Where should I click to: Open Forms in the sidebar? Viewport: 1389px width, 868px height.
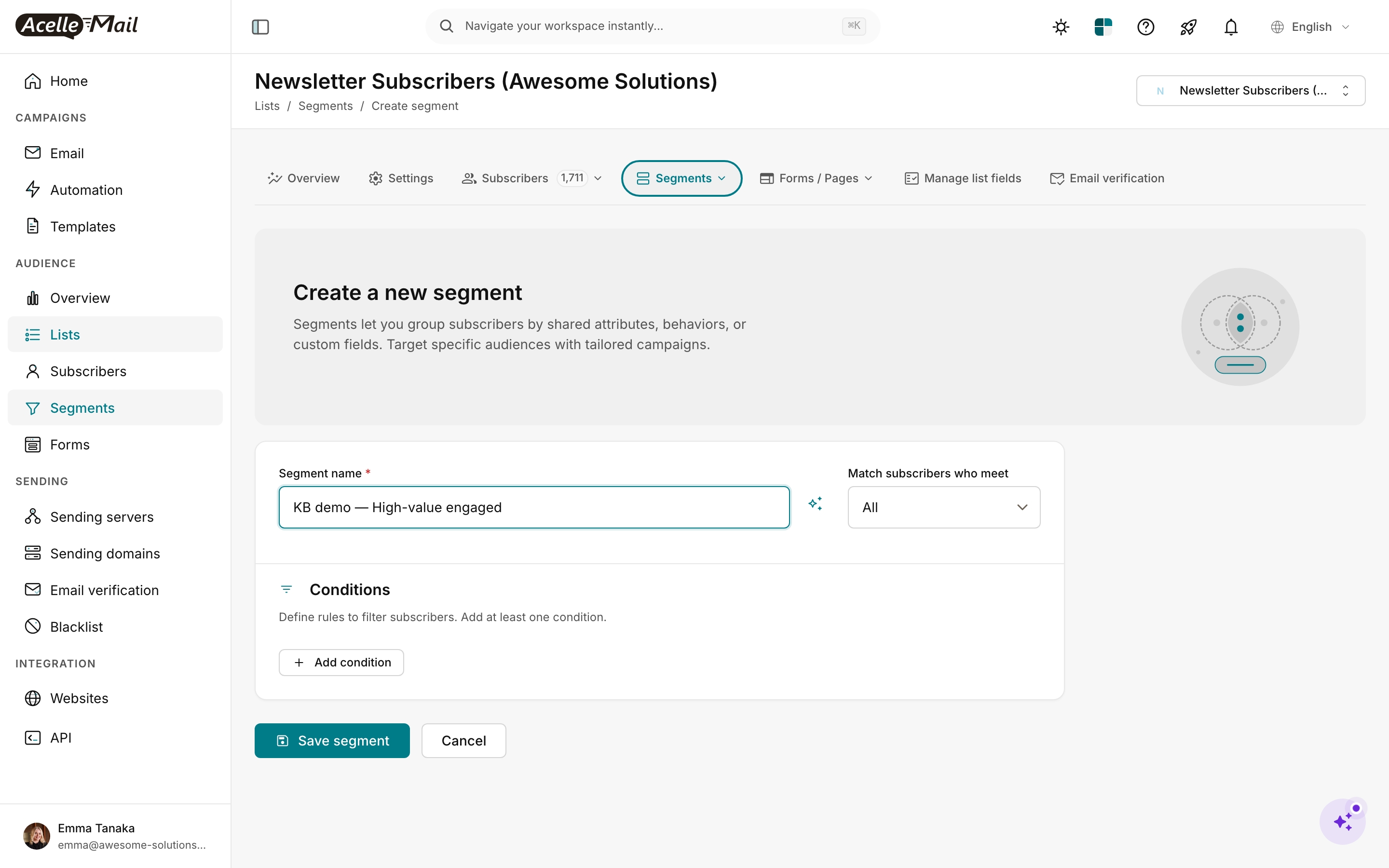point(115,445)
